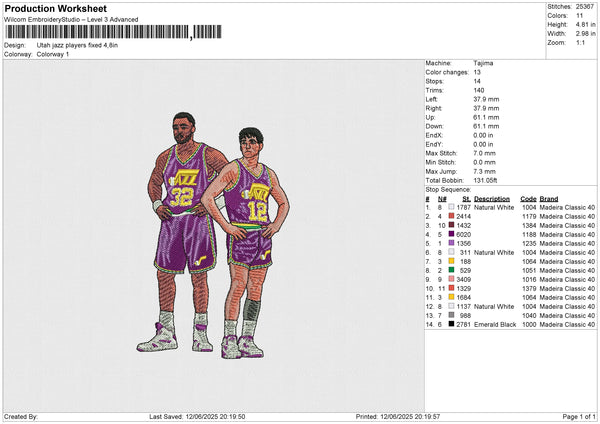Pick the pink swatch beside 3409

tap(452, 279)
